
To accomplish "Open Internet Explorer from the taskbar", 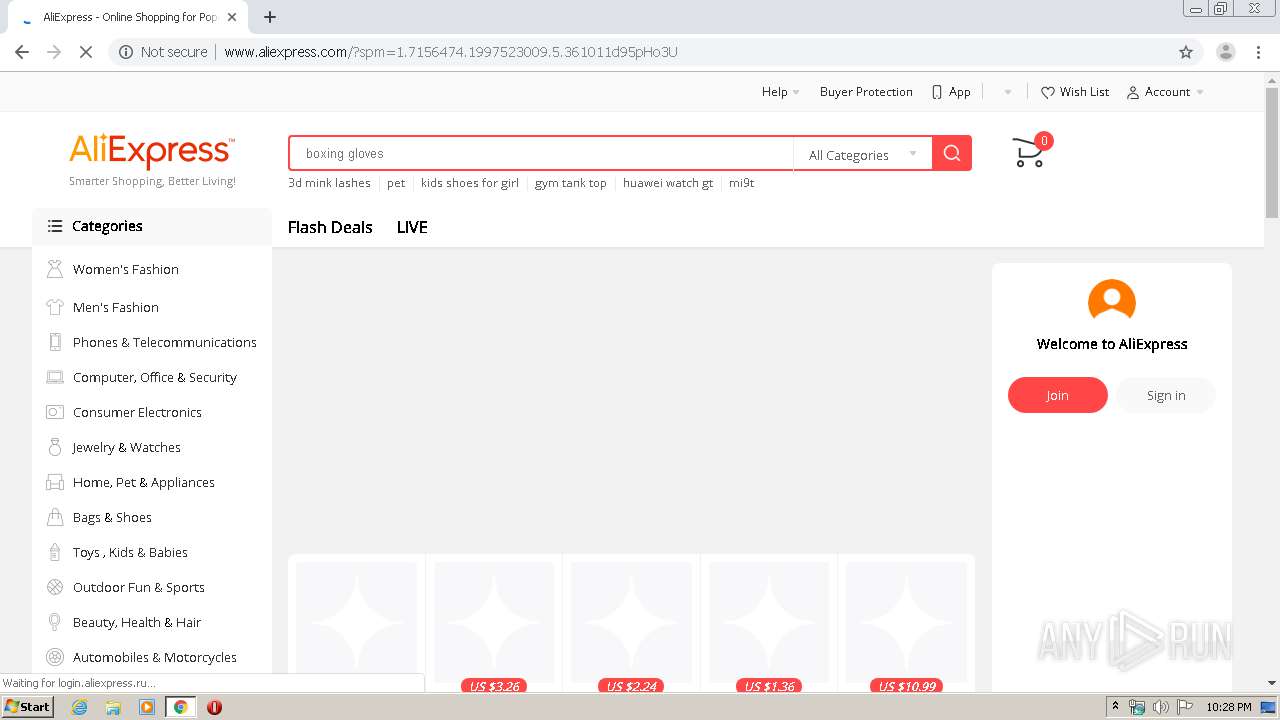I will (x=80, y=707).
